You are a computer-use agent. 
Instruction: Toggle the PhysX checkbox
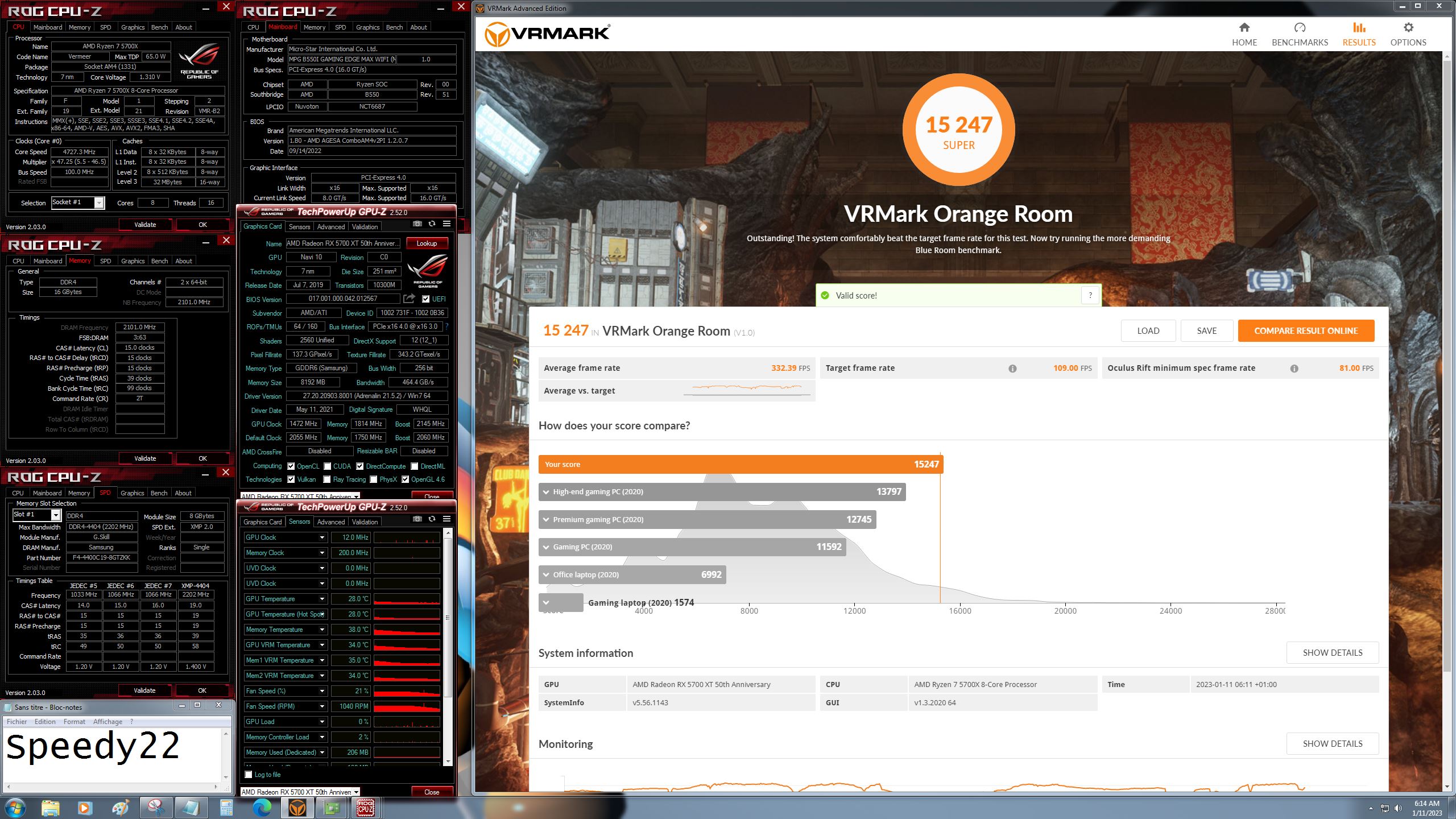click(x=374, y=479)
